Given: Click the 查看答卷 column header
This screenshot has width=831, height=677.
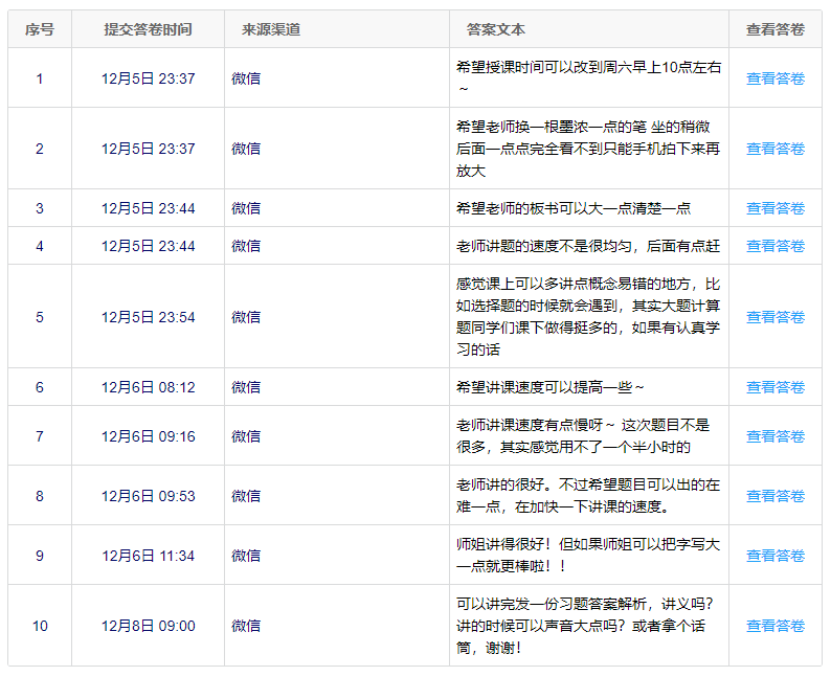Looking at the screenshot, I should point(775,30).
